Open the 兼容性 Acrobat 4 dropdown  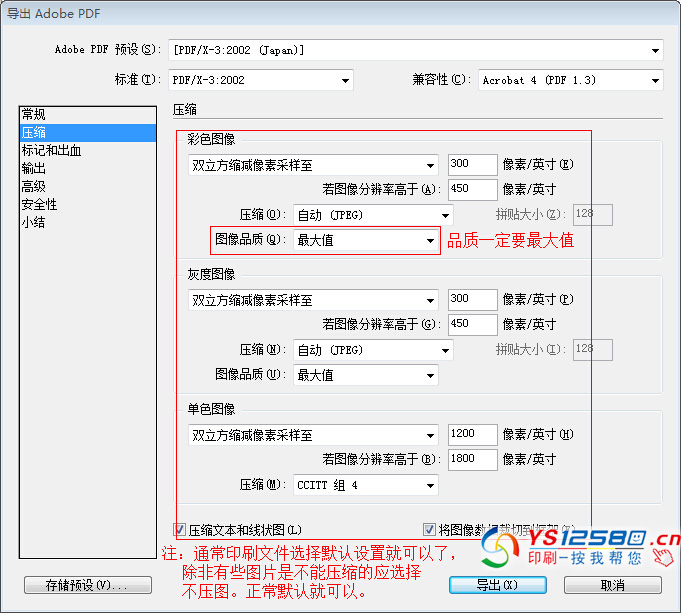[570, 80]
